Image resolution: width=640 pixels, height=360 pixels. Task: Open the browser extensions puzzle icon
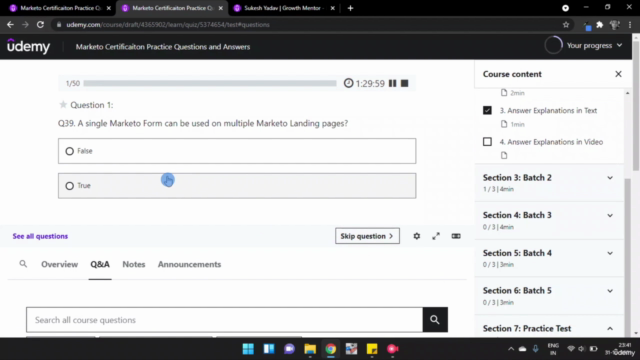point(600,25)
